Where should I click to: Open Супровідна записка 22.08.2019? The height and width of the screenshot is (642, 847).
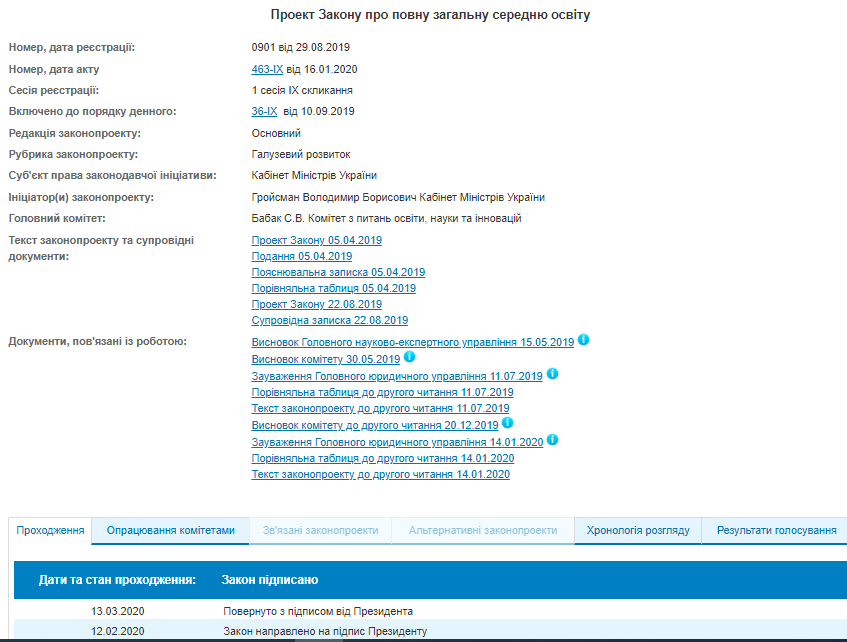point(329,320)
